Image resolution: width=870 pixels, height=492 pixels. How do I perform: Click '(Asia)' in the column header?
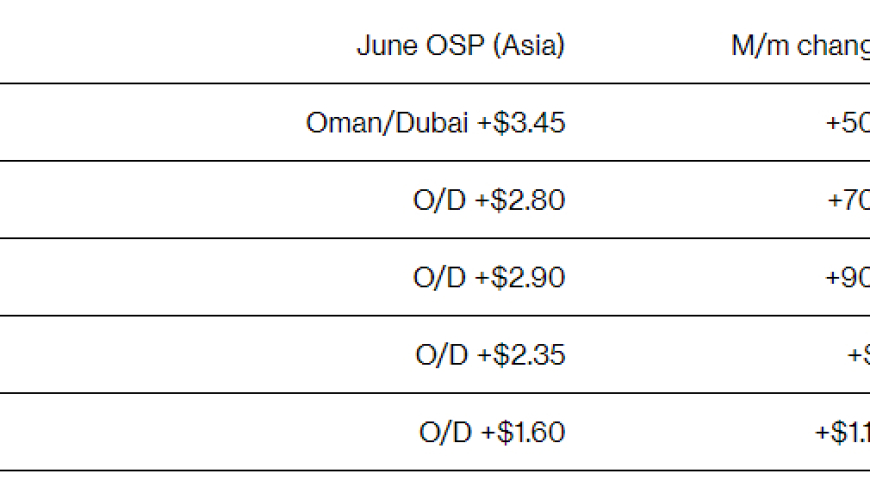click(x=529, y=45)
